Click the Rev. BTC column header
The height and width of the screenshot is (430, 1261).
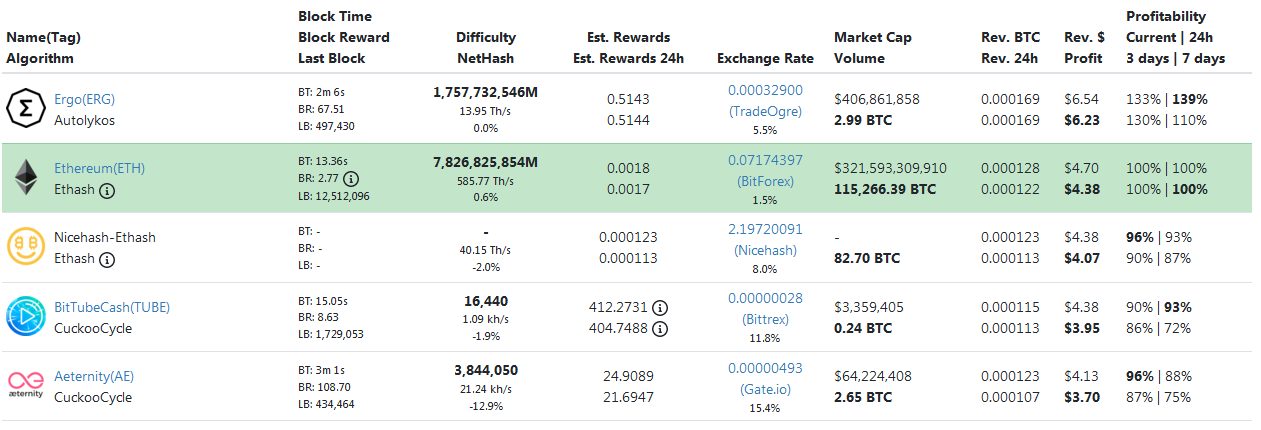(1011, 37)
